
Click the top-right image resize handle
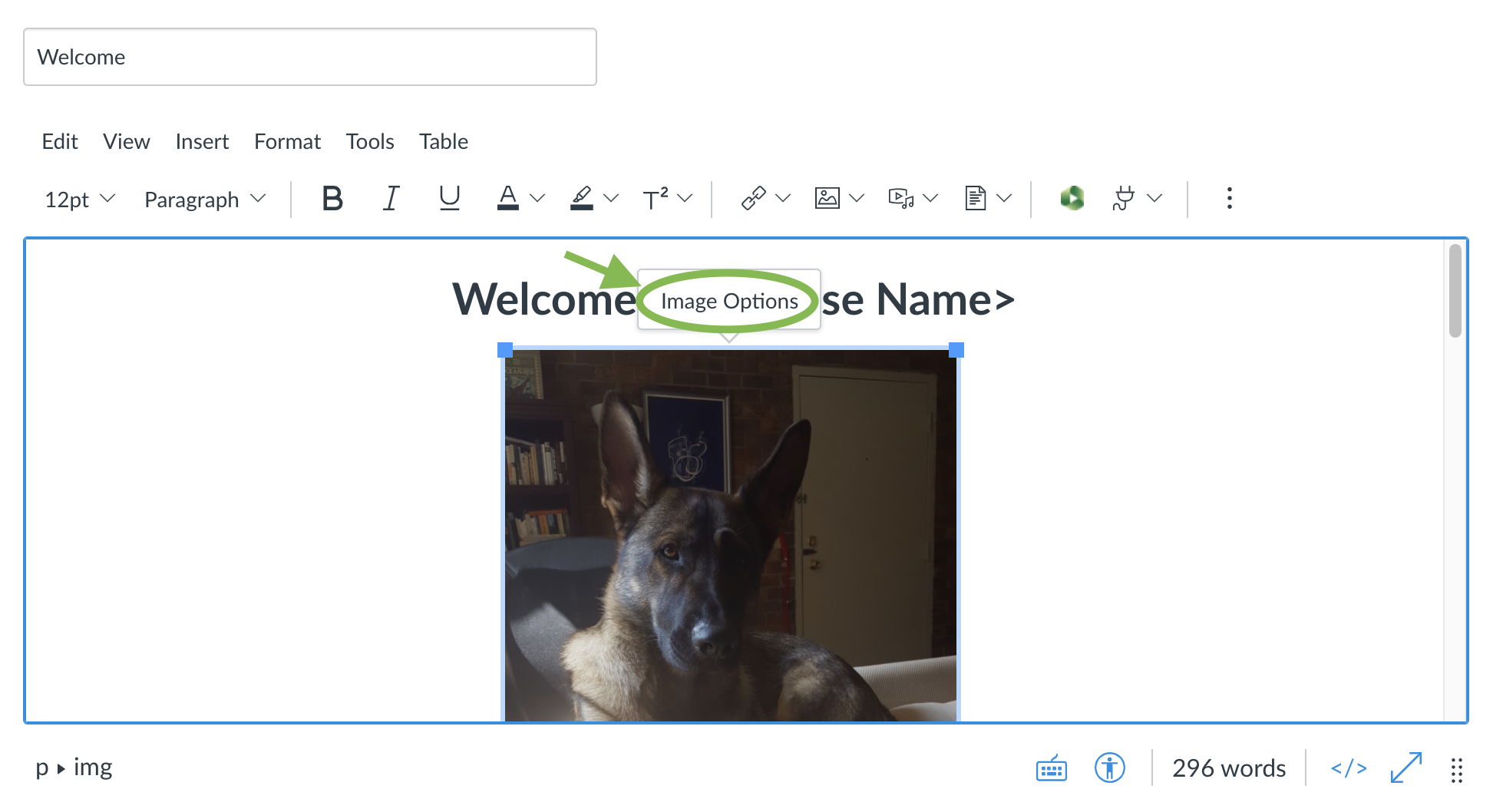956,350
